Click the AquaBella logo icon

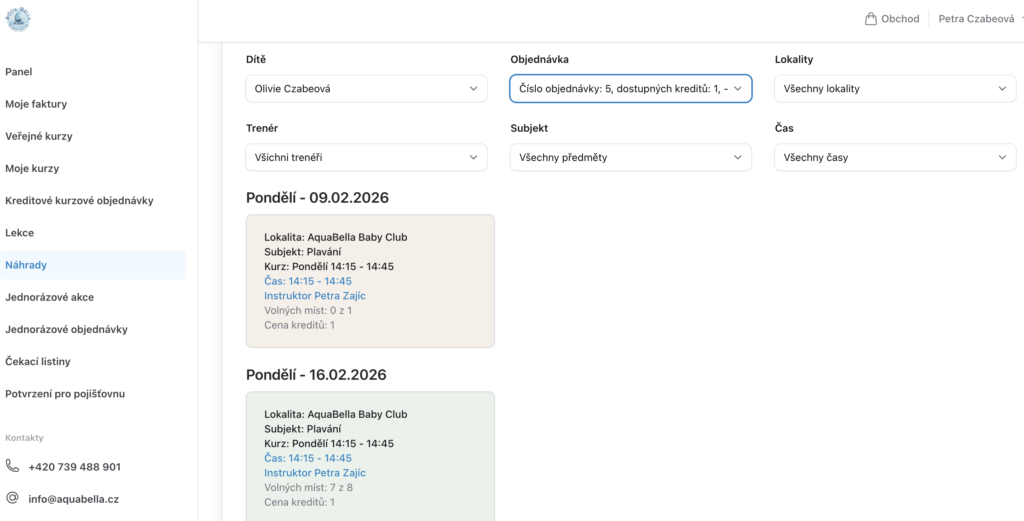[x=18, y=19]
